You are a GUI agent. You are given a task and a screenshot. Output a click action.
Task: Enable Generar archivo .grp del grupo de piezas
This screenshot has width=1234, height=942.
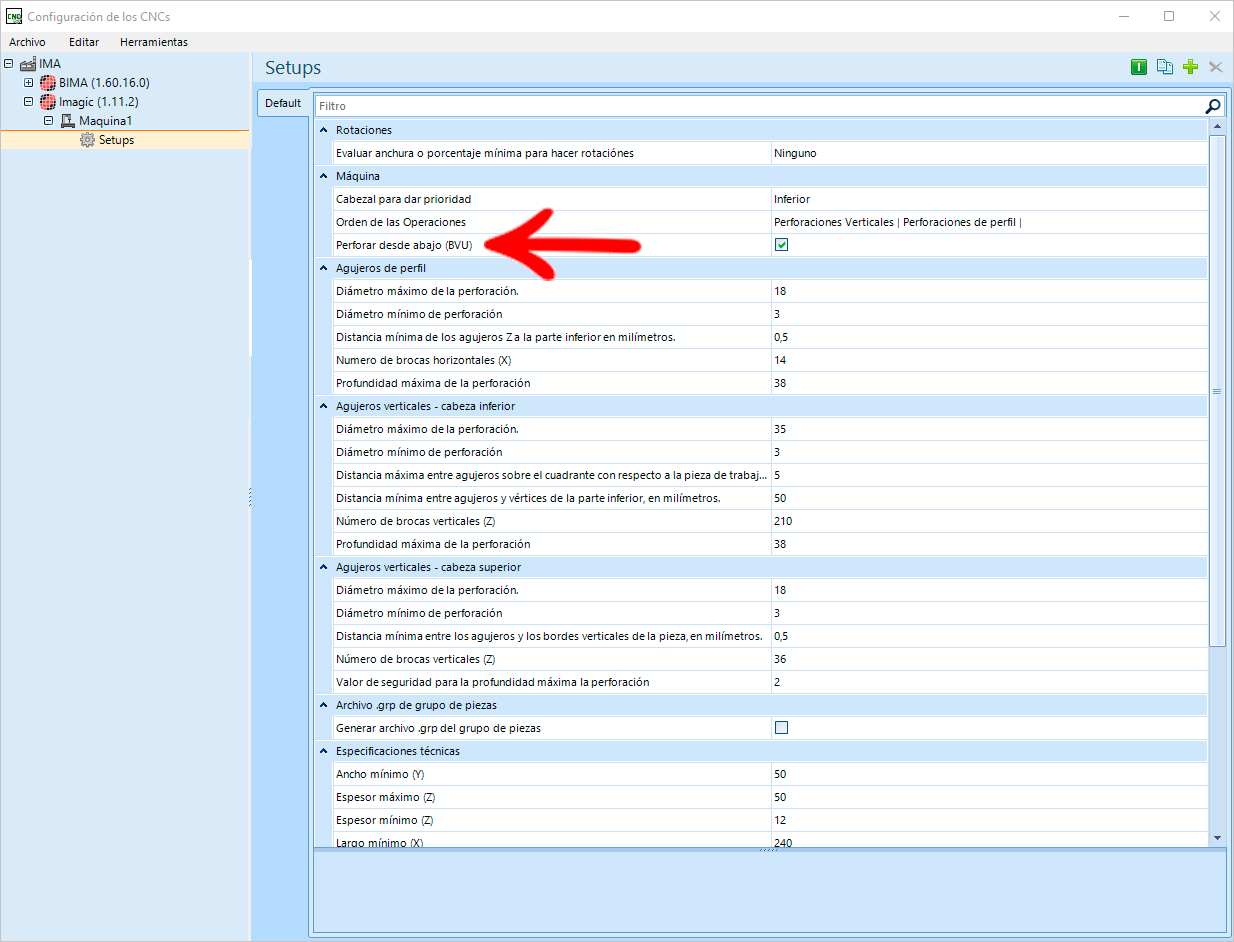coord(782,728)
